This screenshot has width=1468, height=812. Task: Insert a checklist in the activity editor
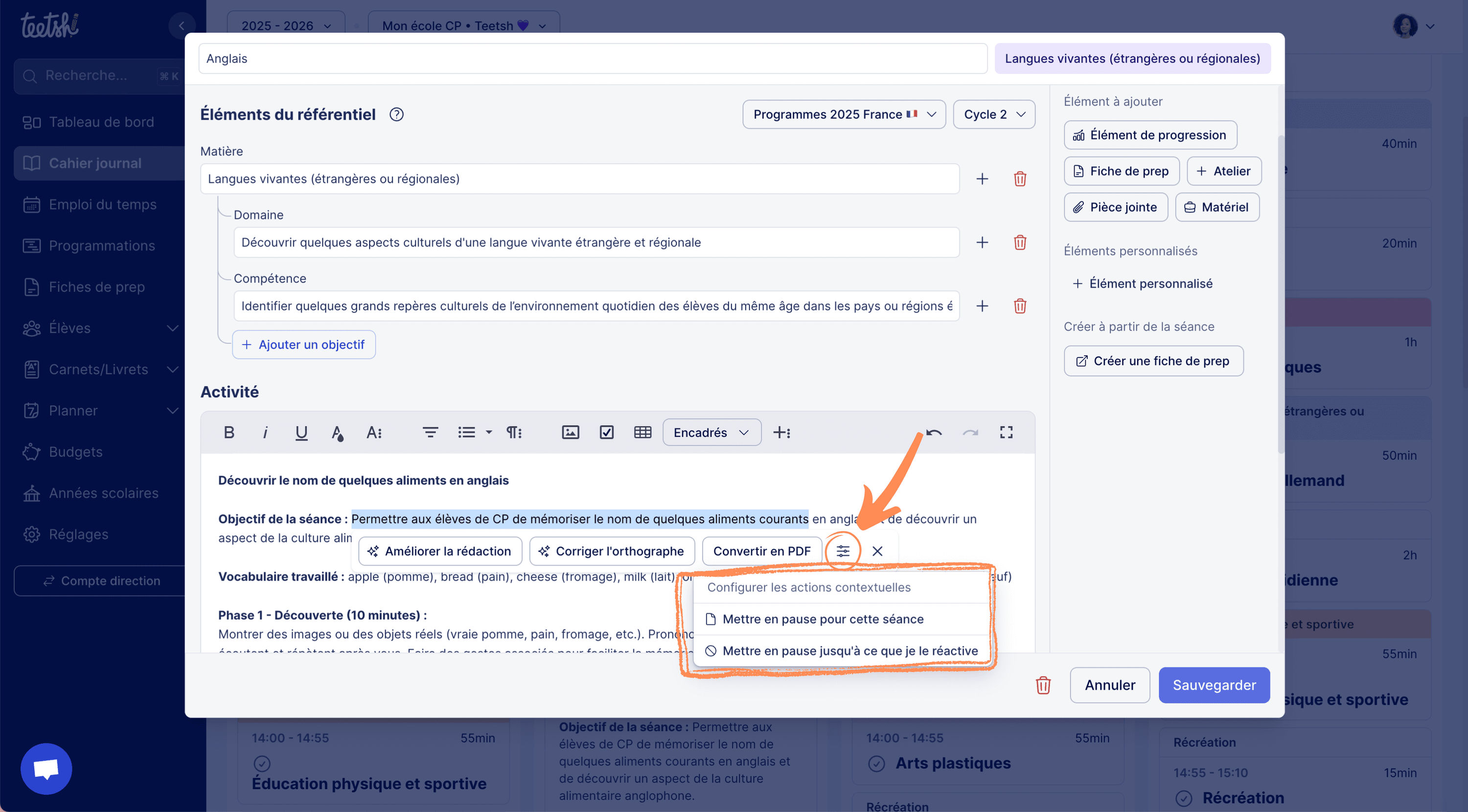pyautogui.click(x=606, y=432)
